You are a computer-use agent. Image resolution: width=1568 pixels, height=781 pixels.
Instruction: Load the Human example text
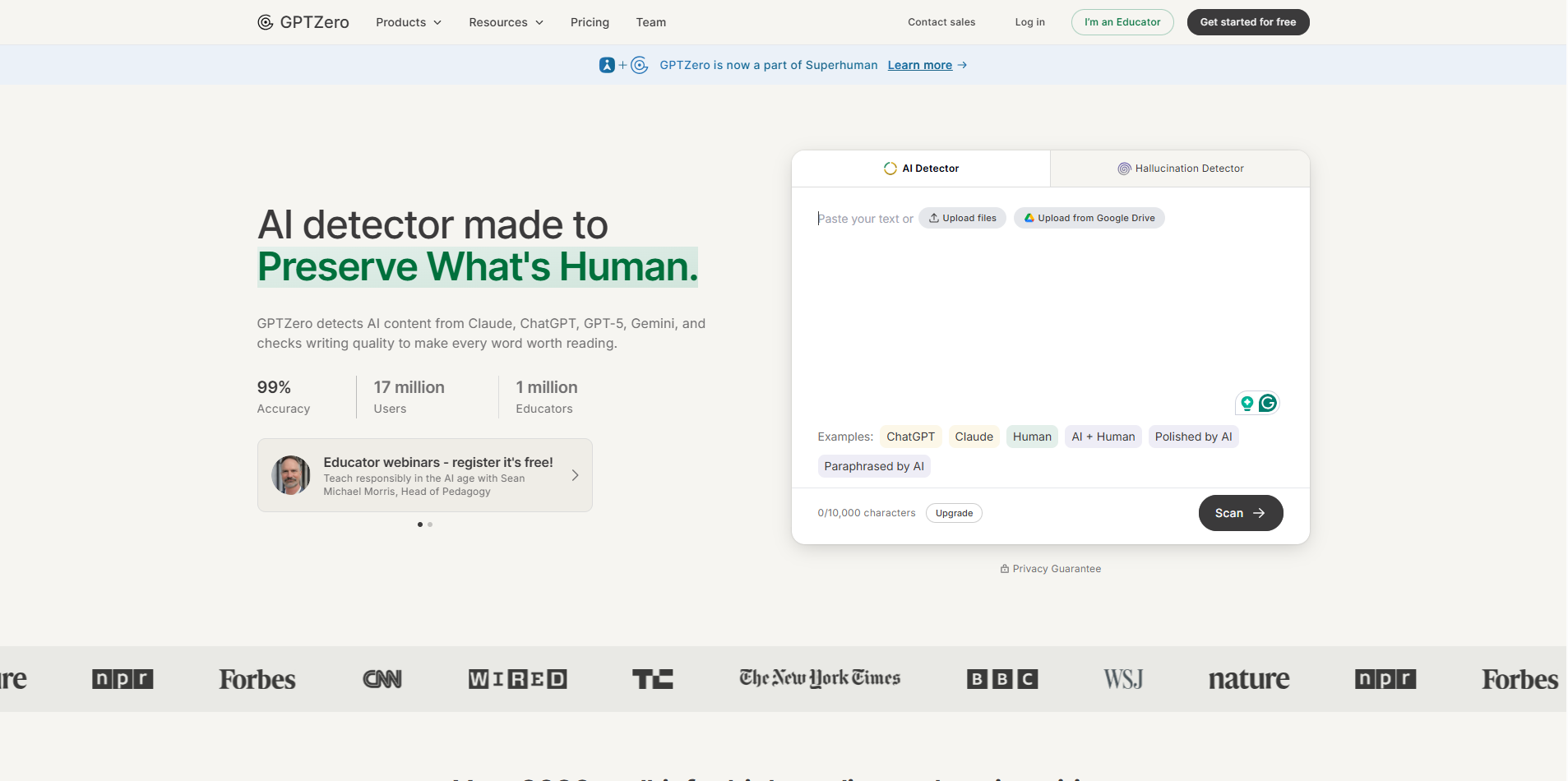(1032, 437)
